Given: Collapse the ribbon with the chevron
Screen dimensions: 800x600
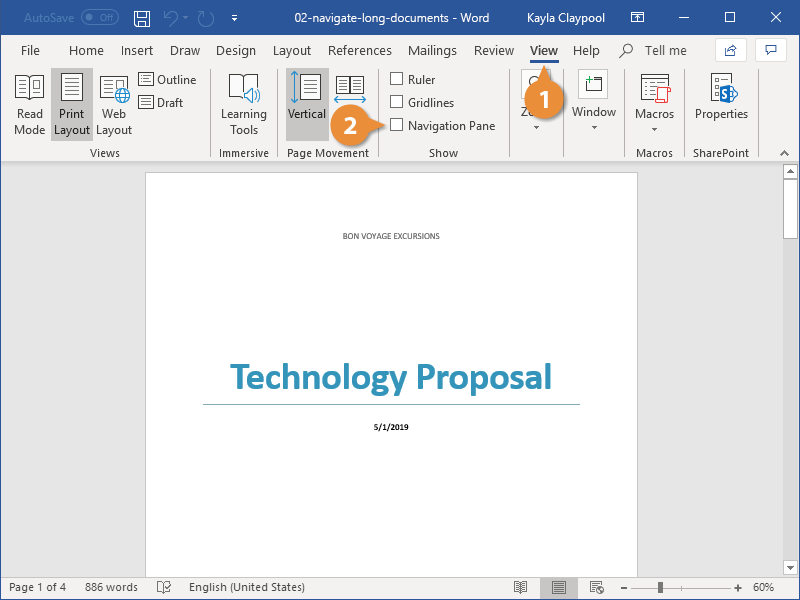Looking at the screenshot, I should pyautogui.click(x=784, y=153).
